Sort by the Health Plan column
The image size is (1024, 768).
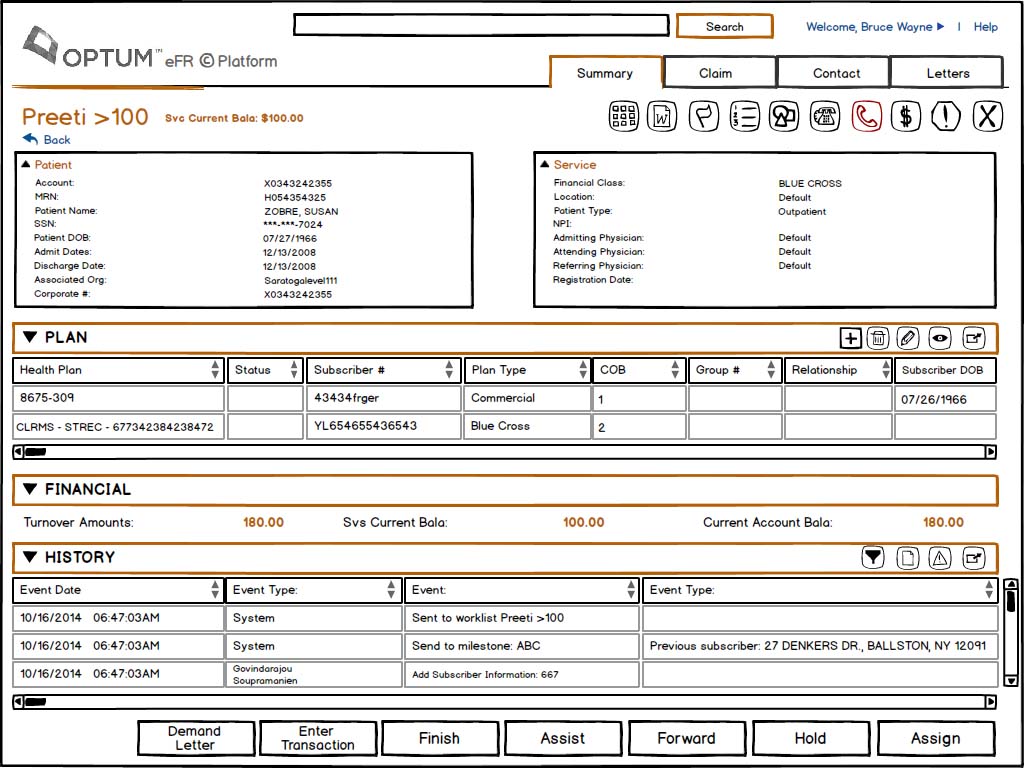coord(215,370)
